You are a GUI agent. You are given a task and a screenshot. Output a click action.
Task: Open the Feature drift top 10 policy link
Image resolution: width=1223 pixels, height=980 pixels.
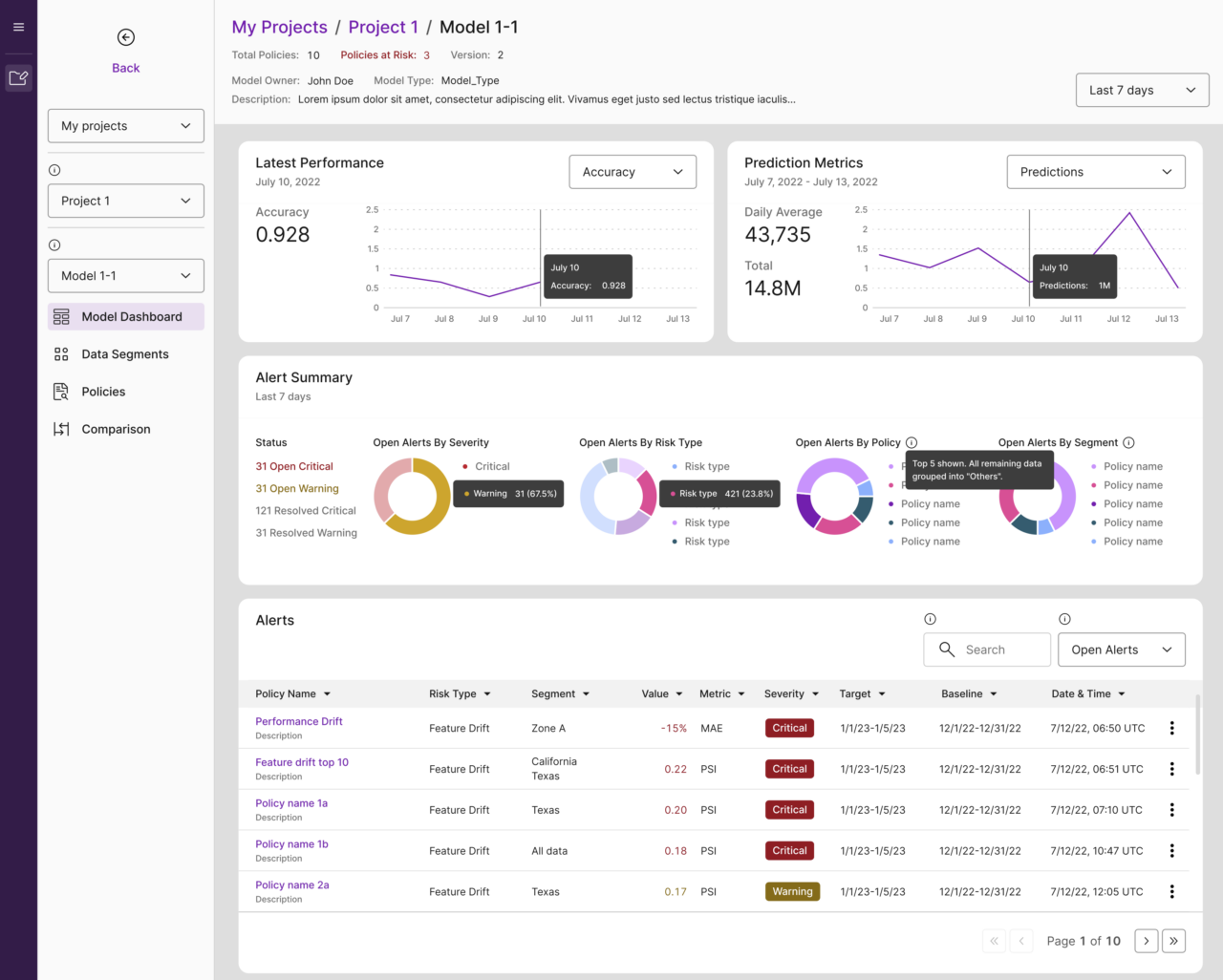302,762
